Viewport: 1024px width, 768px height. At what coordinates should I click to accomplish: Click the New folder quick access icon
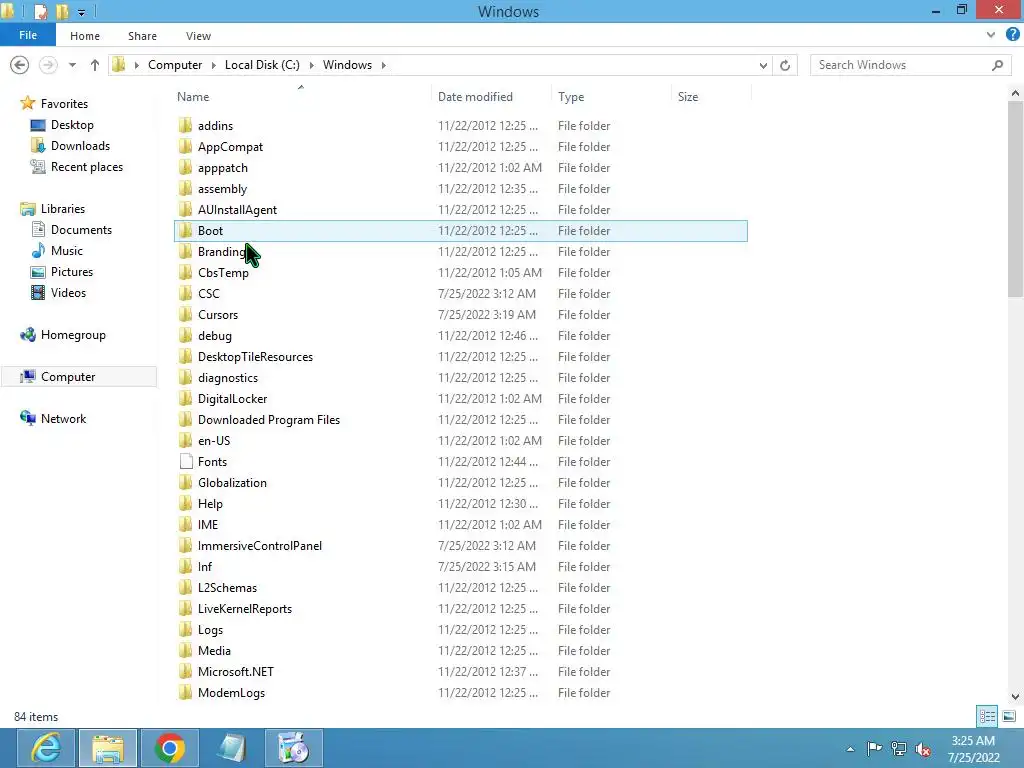point(62,11)
